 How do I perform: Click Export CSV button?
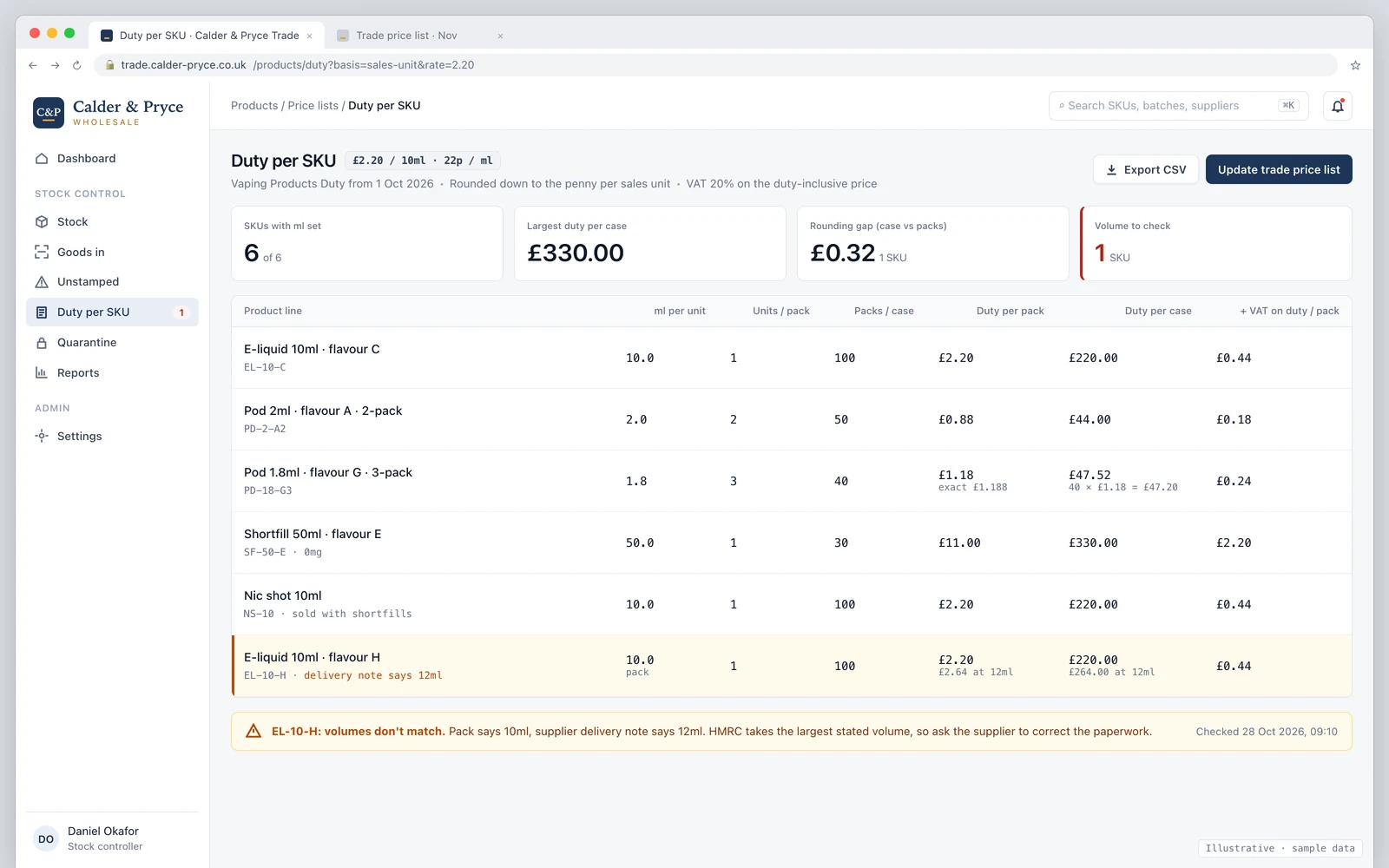click(x=1146, y=169)
